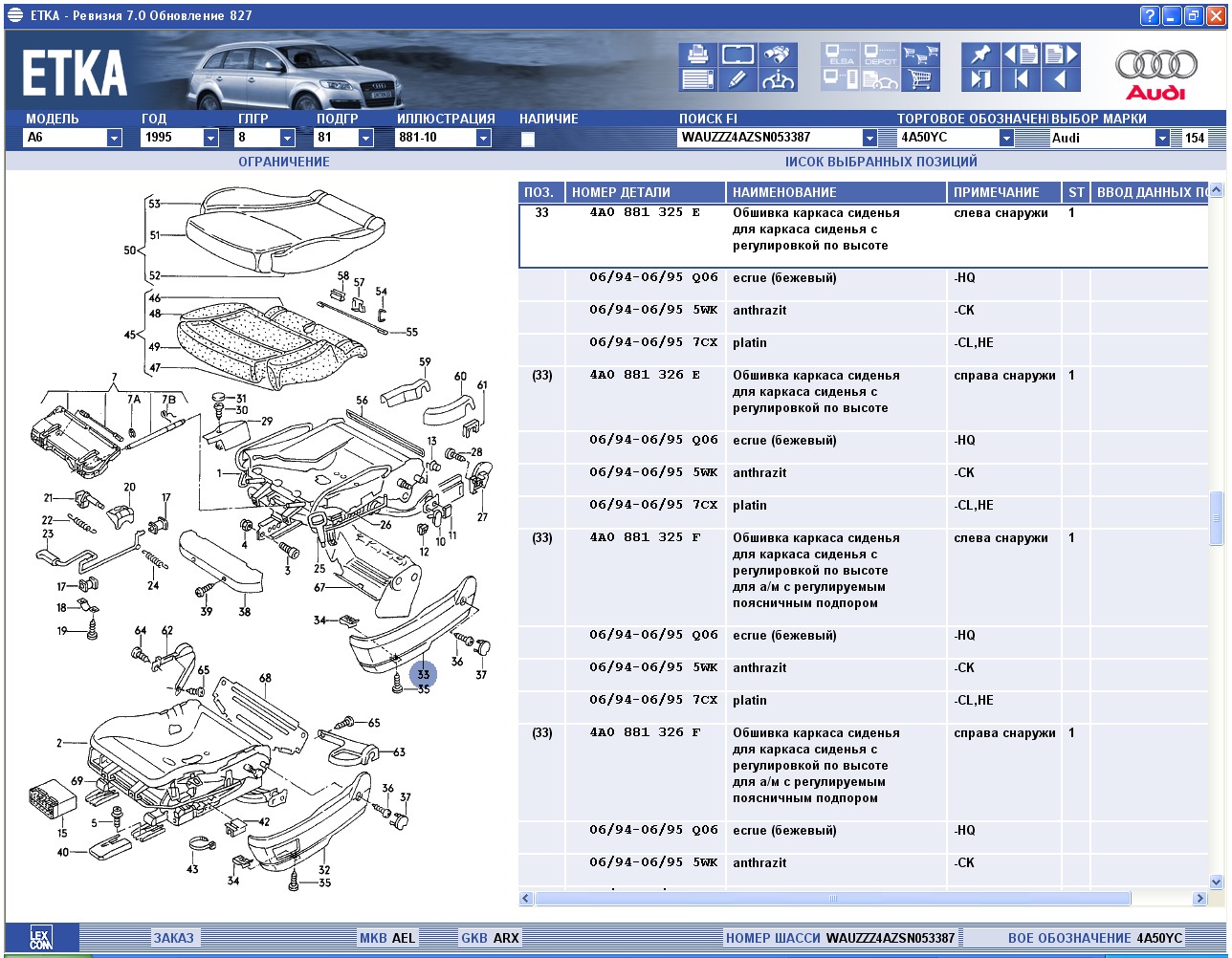Open the binoculars search tool
This screenshot has width=1232, height=958.
pyautogui.click(x=779, y=54)
